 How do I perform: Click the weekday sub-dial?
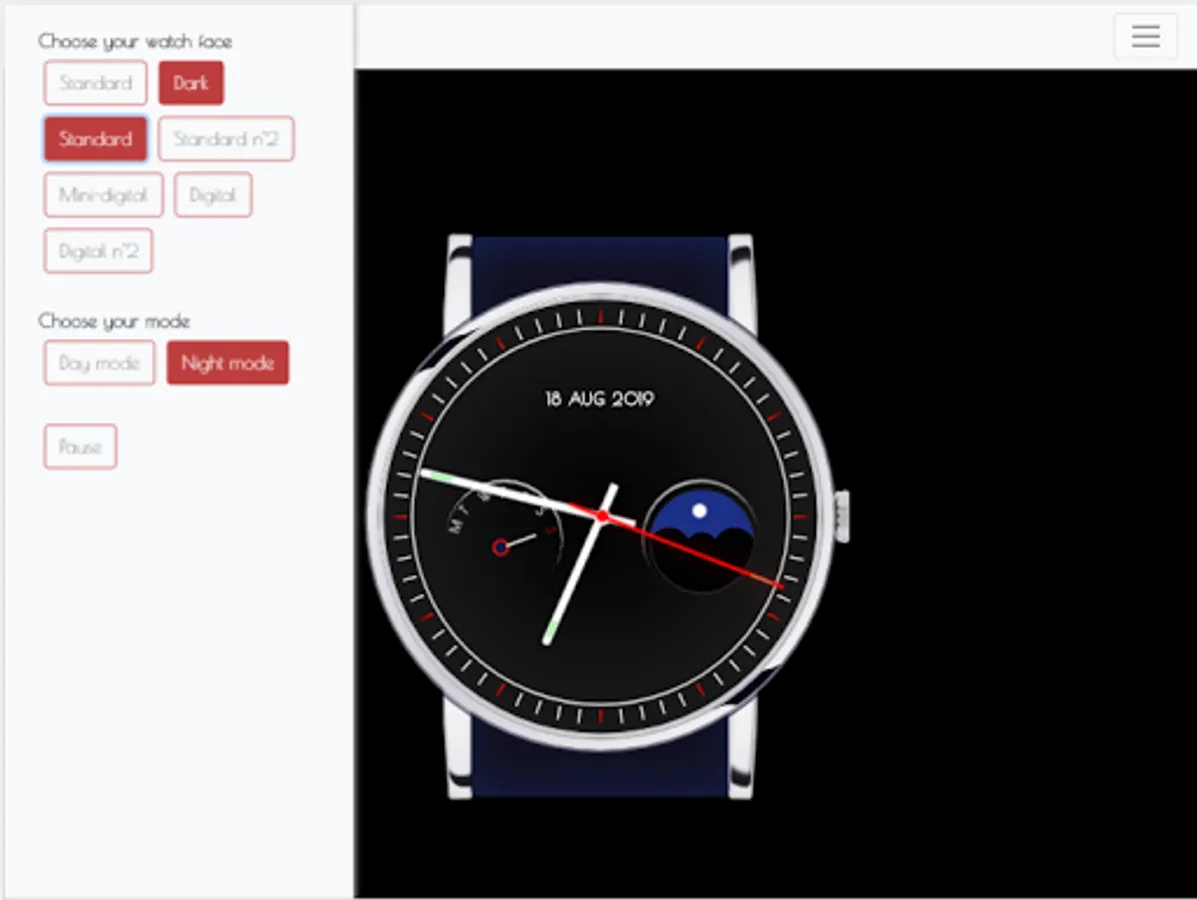[x=504, y=538]
